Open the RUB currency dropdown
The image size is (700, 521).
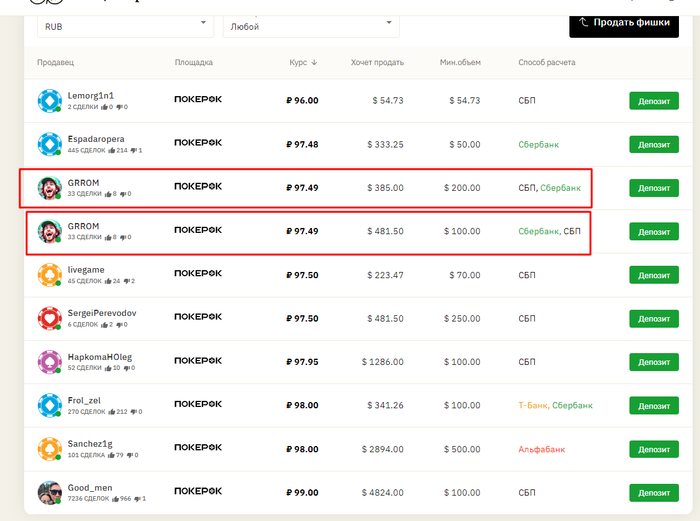pyautogui.click(x=124, y=26)
